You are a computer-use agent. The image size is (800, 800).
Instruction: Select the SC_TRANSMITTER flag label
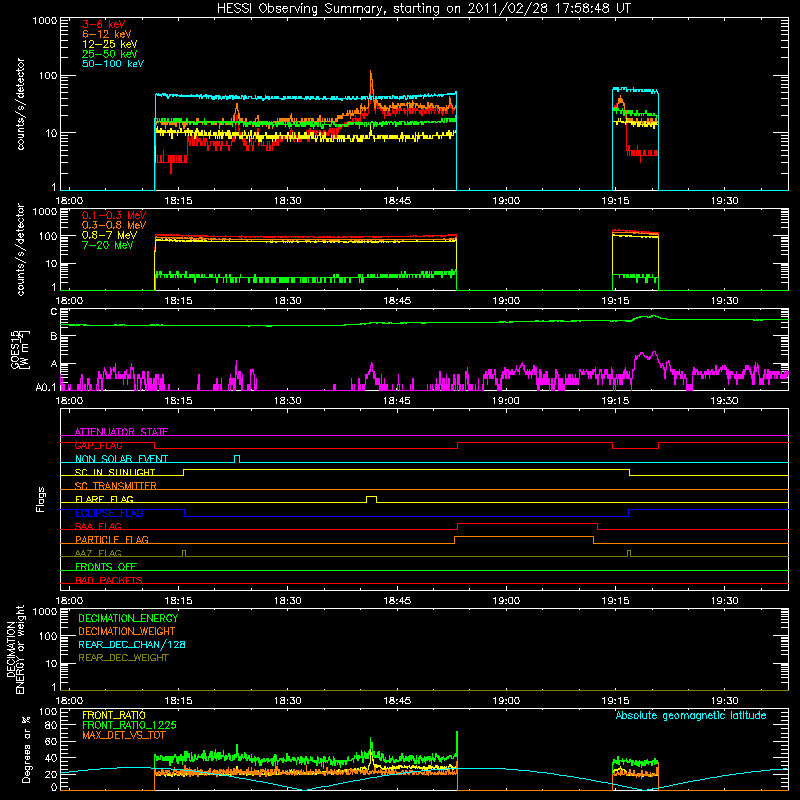[x=116, y=486]
